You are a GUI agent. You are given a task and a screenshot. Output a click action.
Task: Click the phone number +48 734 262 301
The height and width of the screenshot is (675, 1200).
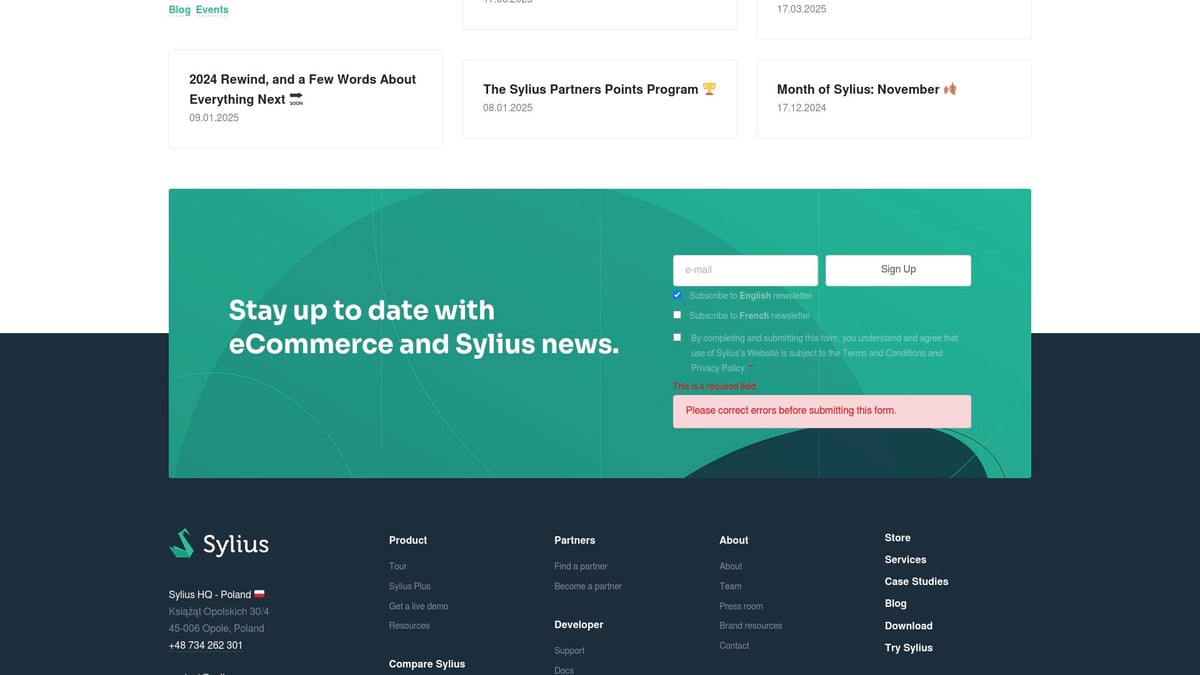point(206,646)
